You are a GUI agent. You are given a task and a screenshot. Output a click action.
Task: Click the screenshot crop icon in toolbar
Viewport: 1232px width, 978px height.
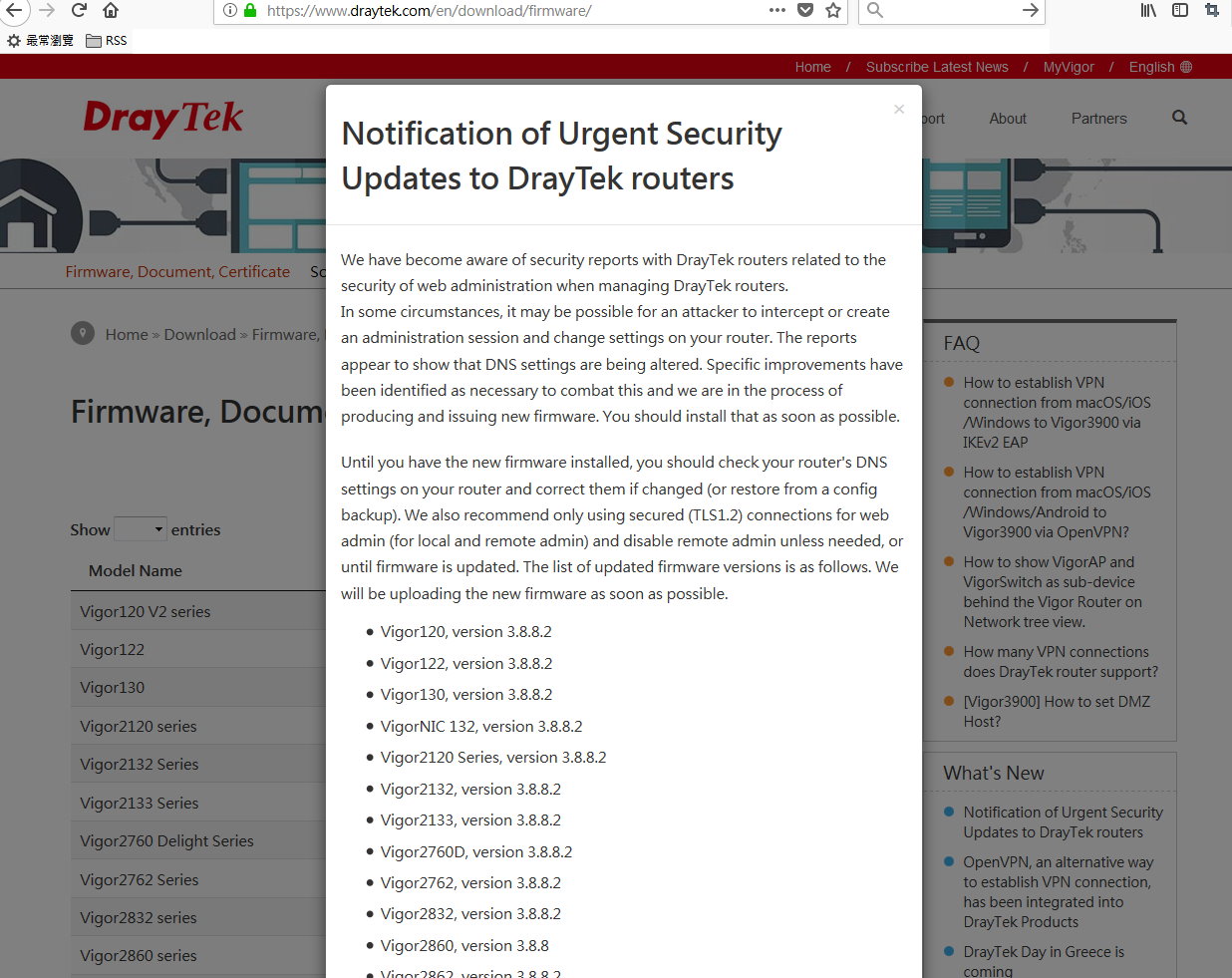coord(1212,10)
